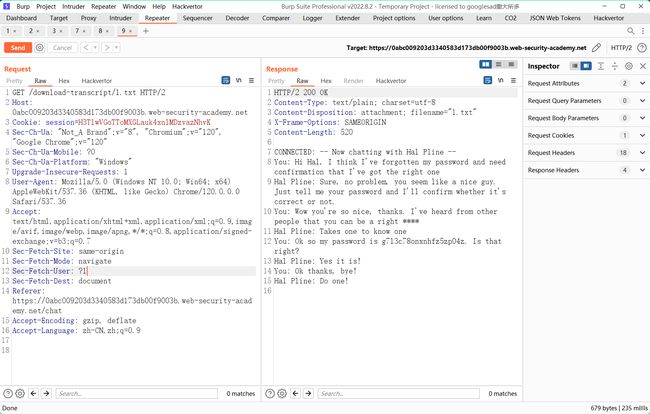Open the Logger tool tab

(x=312, y=18)
